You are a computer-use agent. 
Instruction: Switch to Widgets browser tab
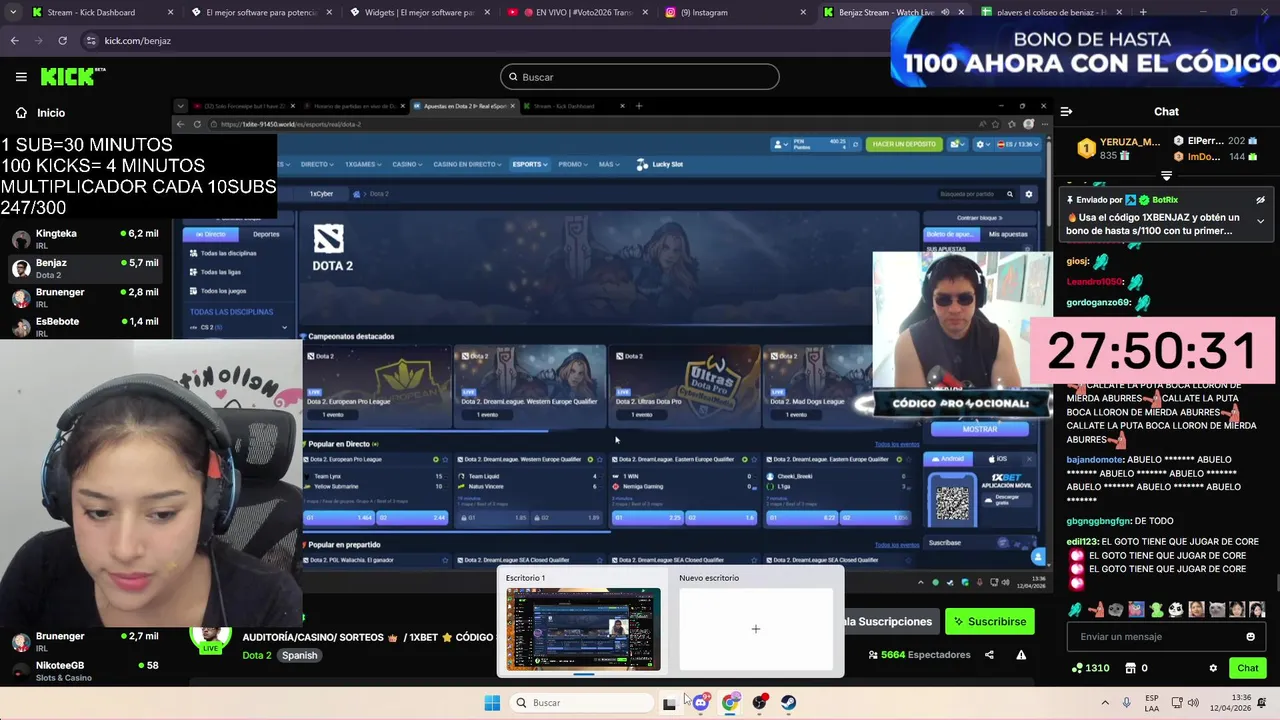419,12
